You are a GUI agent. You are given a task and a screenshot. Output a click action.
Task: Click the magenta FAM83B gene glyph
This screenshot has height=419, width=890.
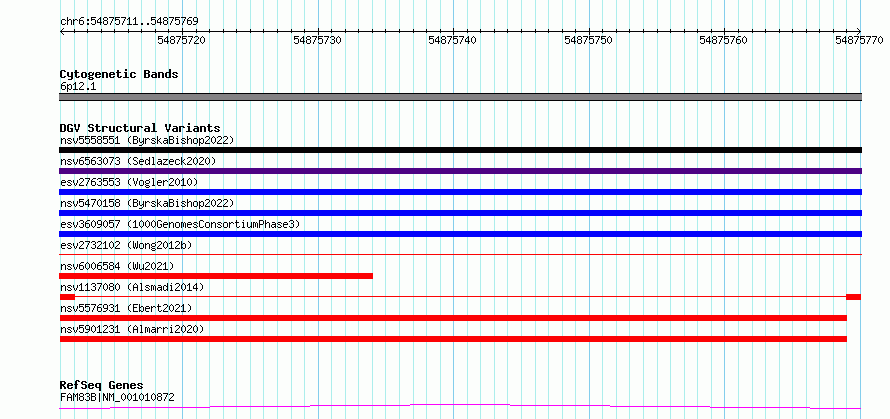460,407
